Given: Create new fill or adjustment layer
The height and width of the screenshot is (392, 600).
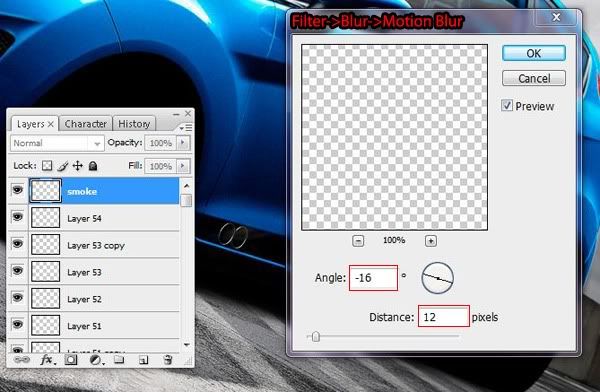Looking at the screenshot, I should (96, 360).
